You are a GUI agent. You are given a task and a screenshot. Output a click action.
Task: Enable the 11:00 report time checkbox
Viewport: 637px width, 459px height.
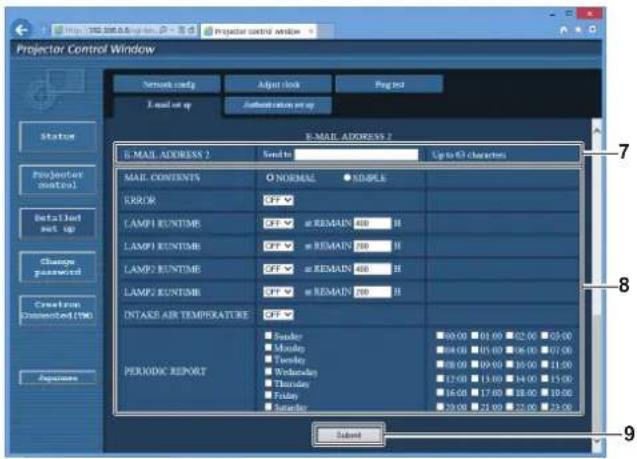[x=545, y=364]
